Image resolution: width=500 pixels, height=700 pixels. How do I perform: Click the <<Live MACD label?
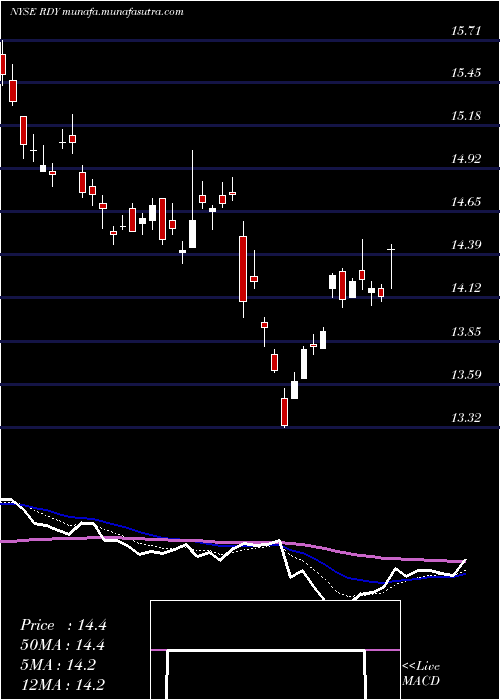421,674
